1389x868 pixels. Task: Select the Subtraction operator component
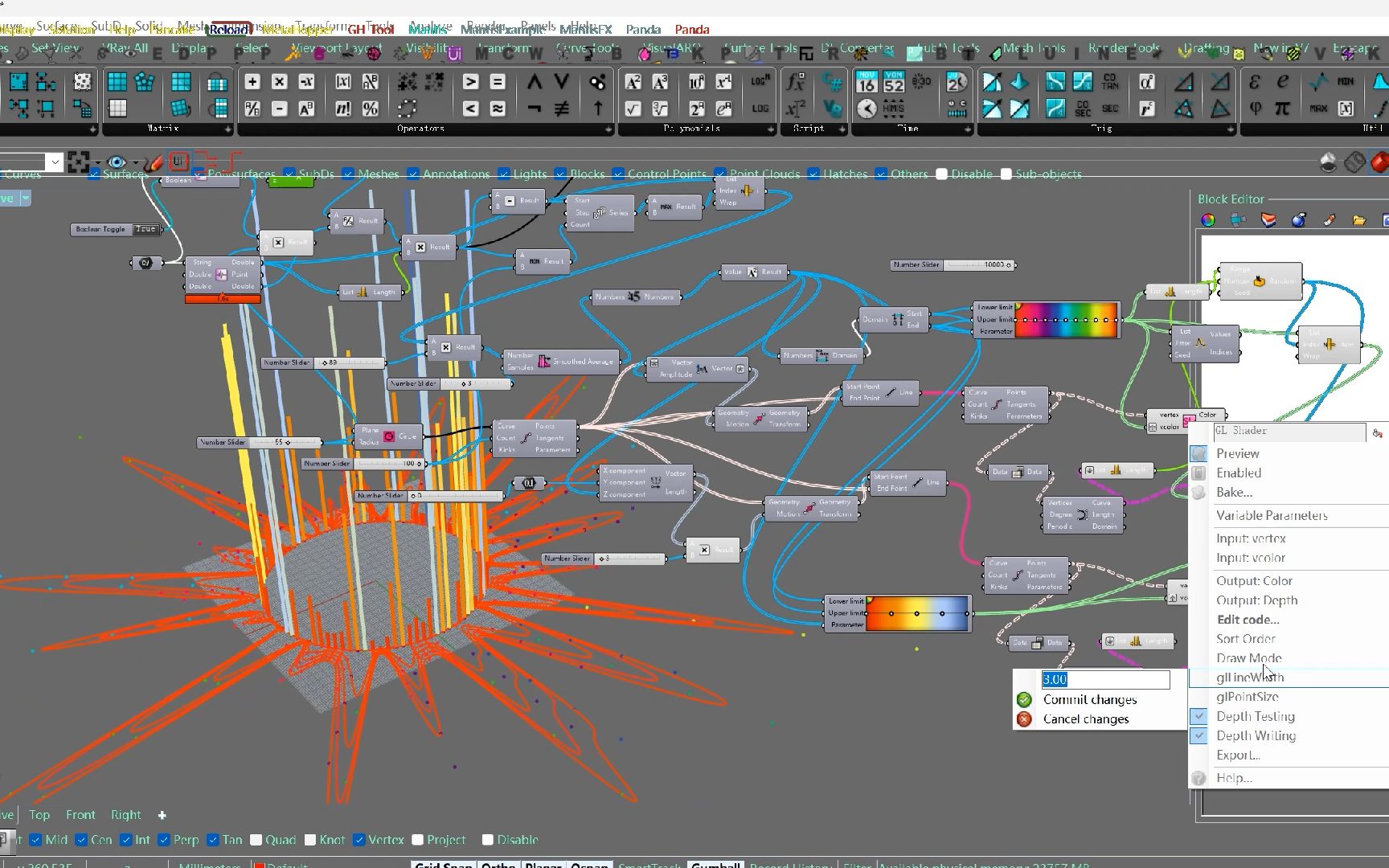tap(280, 108)
